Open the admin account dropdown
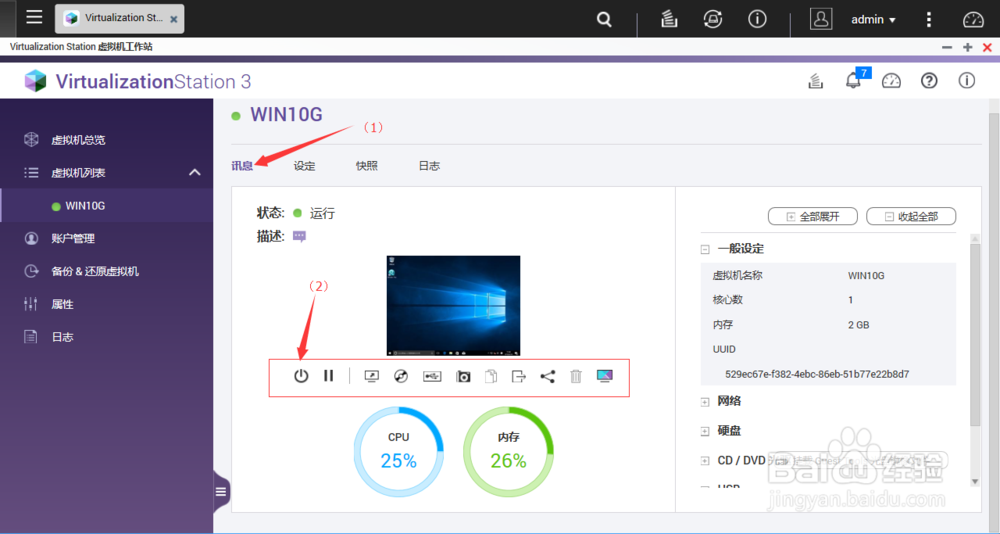 tap(873, 20)
